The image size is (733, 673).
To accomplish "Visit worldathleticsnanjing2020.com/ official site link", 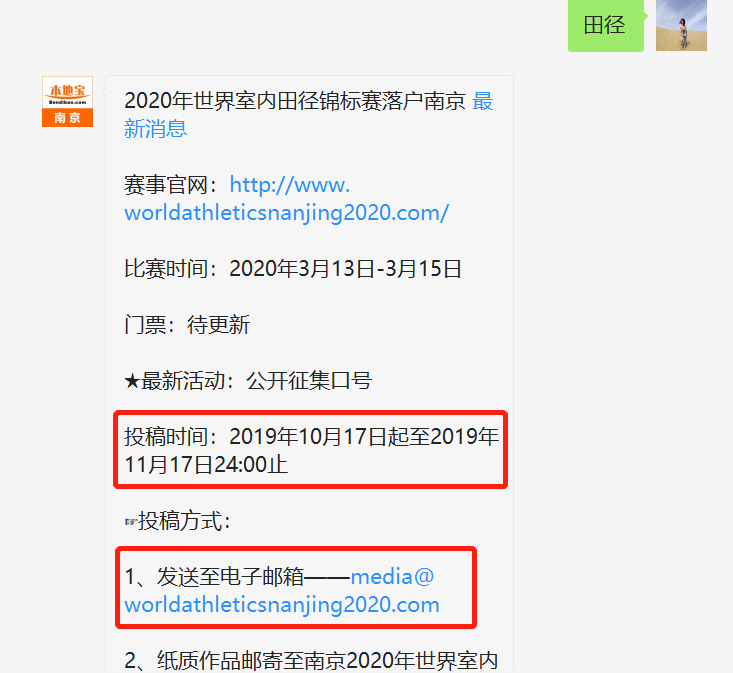I will pyautogui.click(x=287, y=213).
